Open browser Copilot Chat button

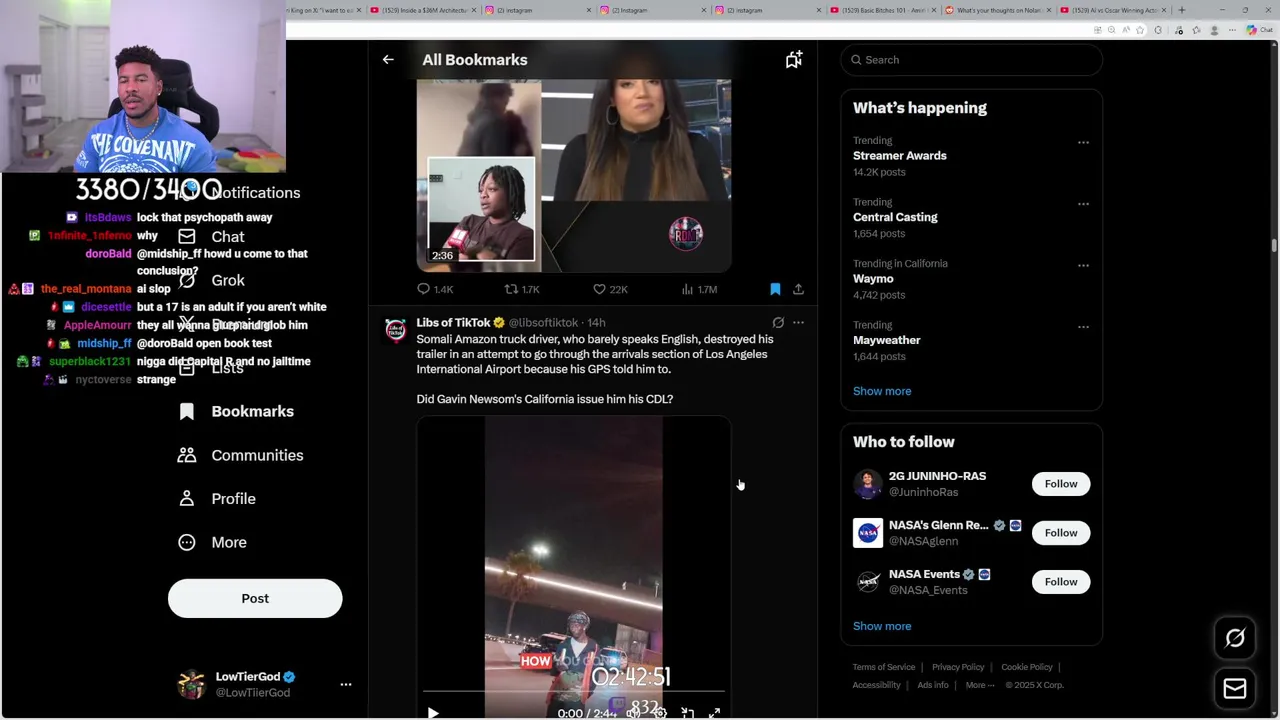click(x=1258, y=30)
